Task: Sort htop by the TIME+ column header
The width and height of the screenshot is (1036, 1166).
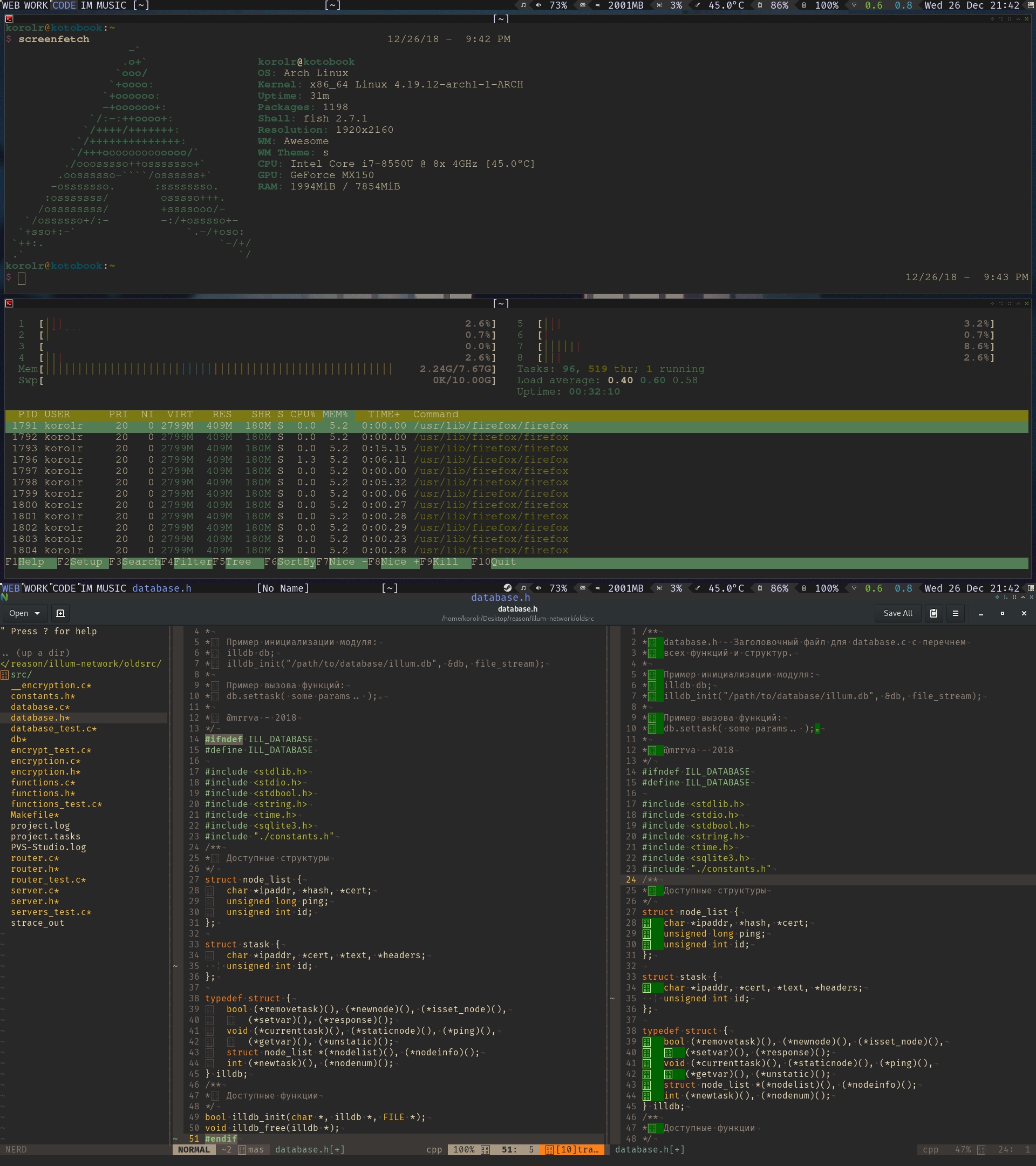Action: (x=384, y=414)
